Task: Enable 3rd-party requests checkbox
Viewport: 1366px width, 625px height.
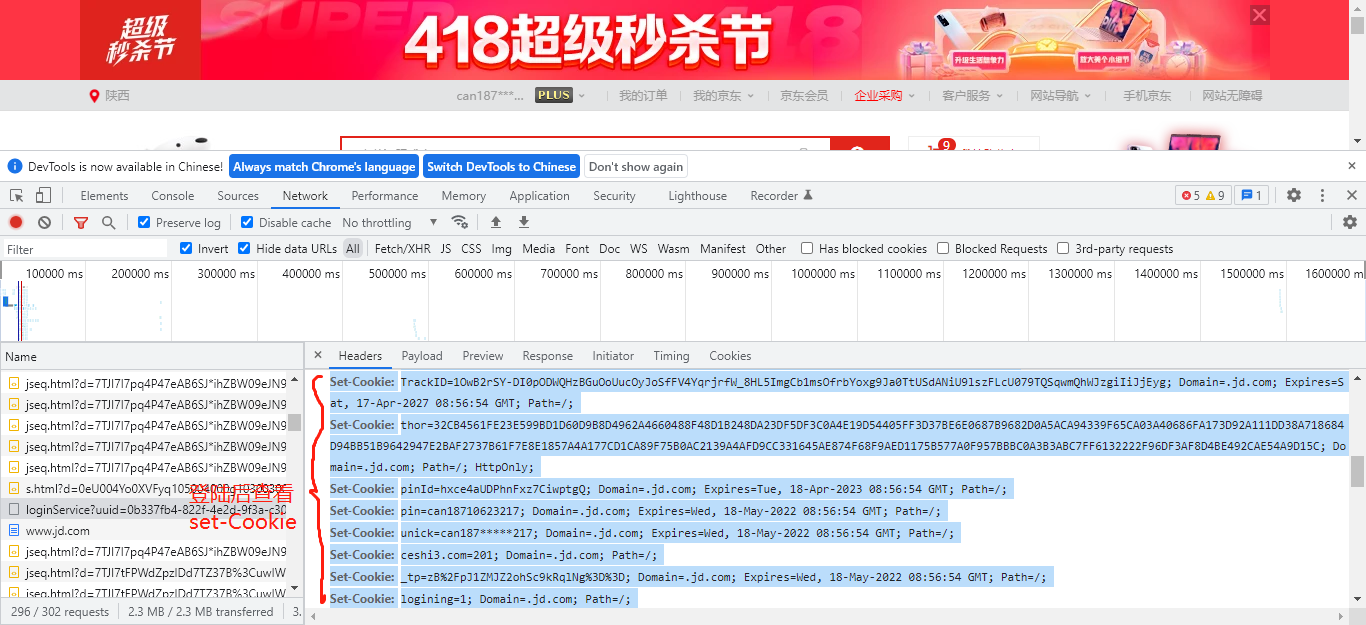Action: [x=1064, y=248]
